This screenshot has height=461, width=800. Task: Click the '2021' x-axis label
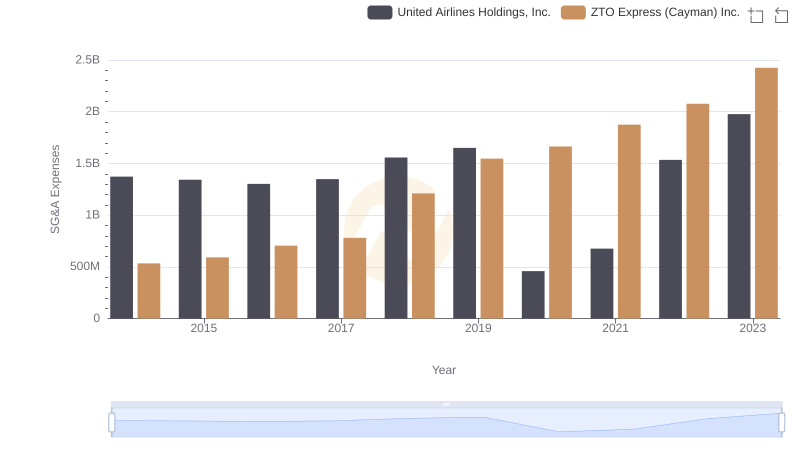(x=615, y=328)
